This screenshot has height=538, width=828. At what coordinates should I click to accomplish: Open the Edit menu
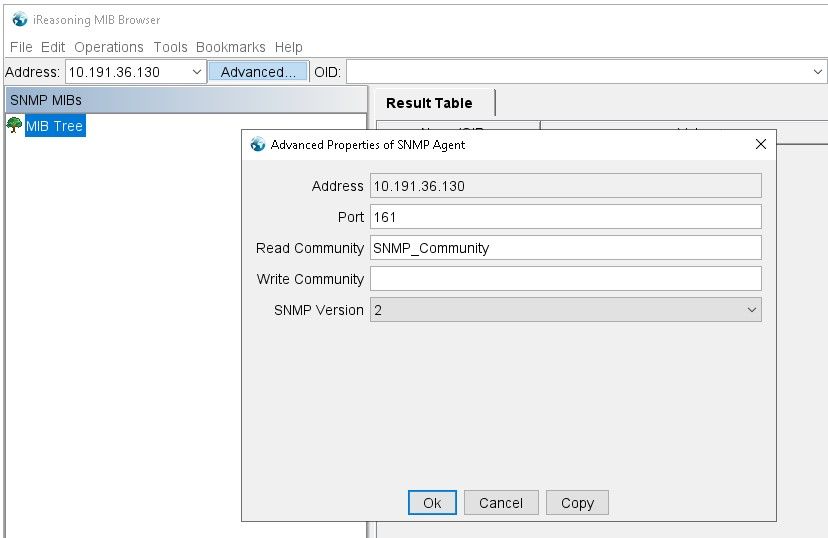53,47
